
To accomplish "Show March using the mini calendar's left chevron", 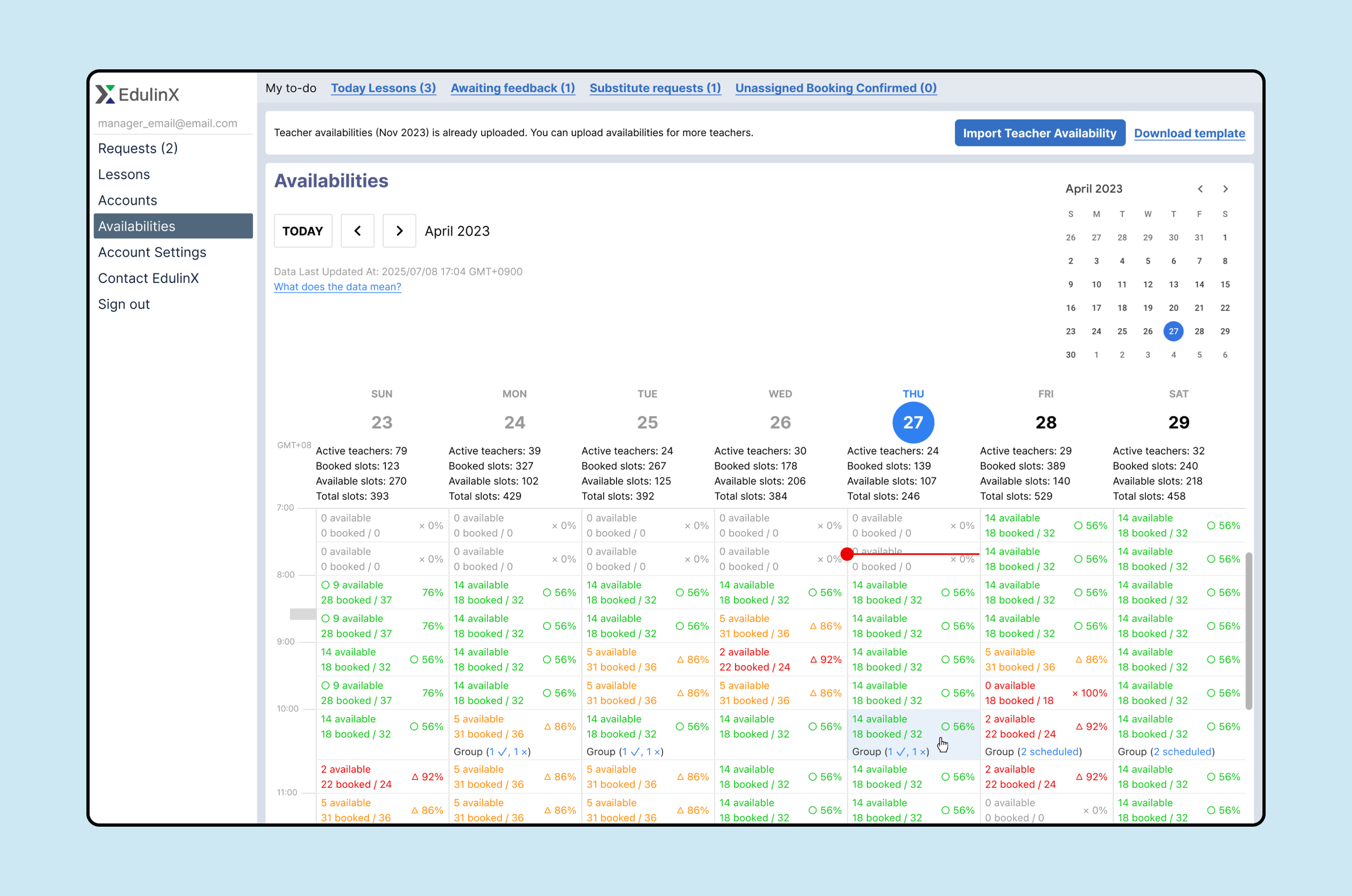I will [1200, 189].
